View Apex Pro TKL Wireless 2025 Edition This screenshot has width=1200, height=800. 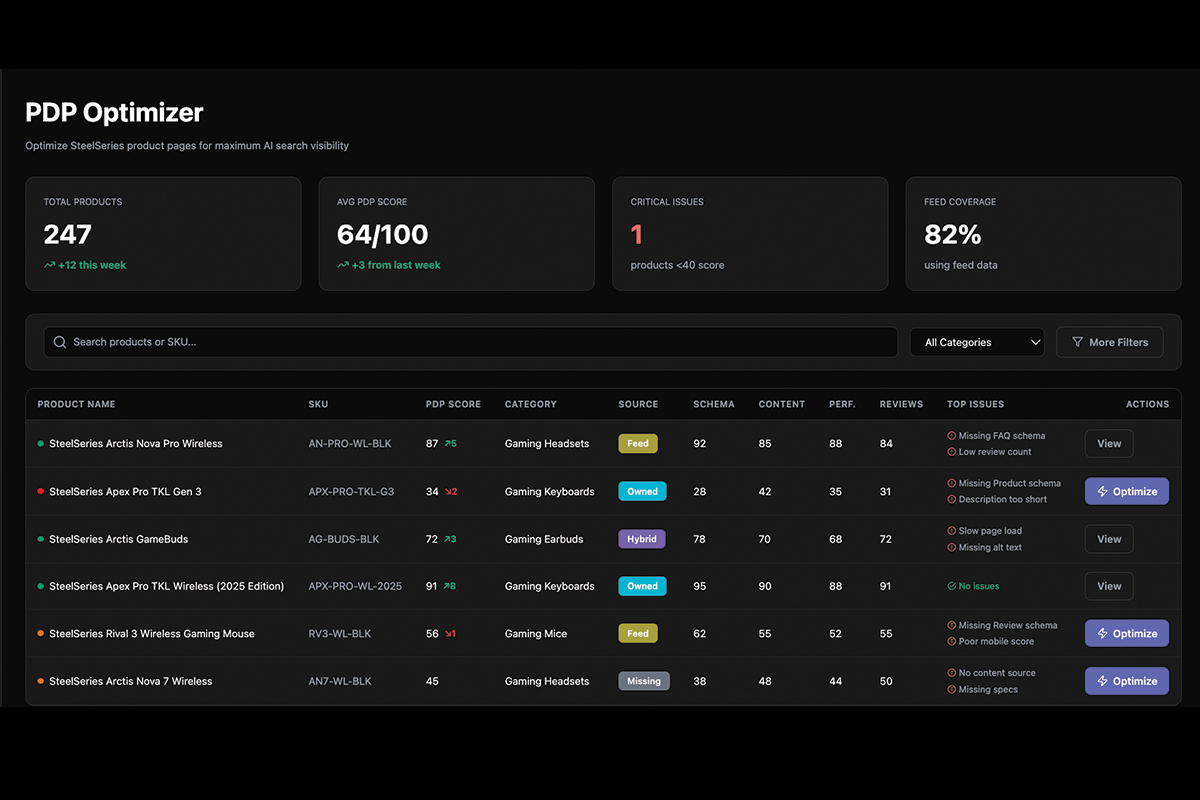pyautogui.click(x=1109, y=586)
